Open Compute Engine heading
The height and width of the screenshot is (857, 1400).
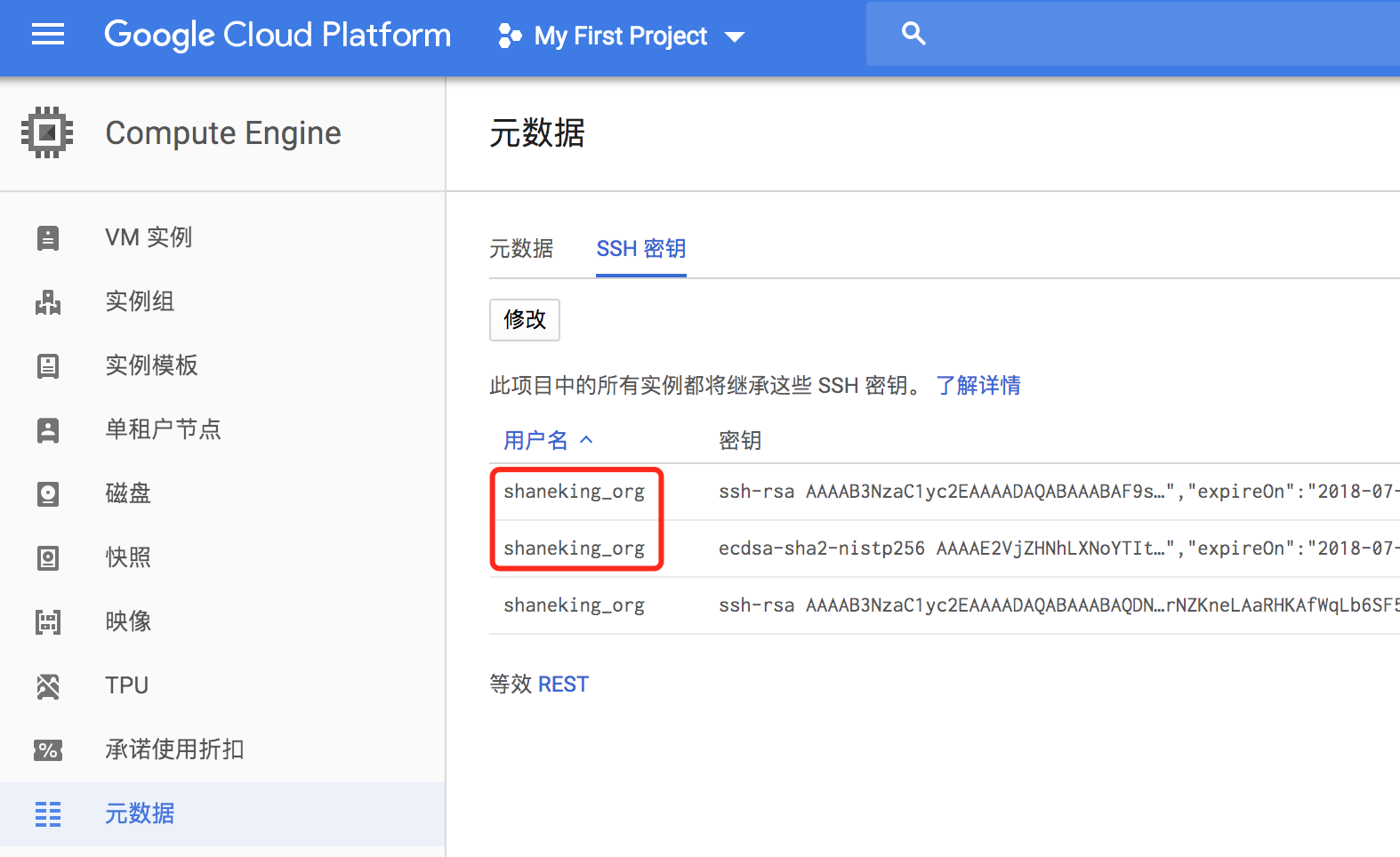click(223, 133)
